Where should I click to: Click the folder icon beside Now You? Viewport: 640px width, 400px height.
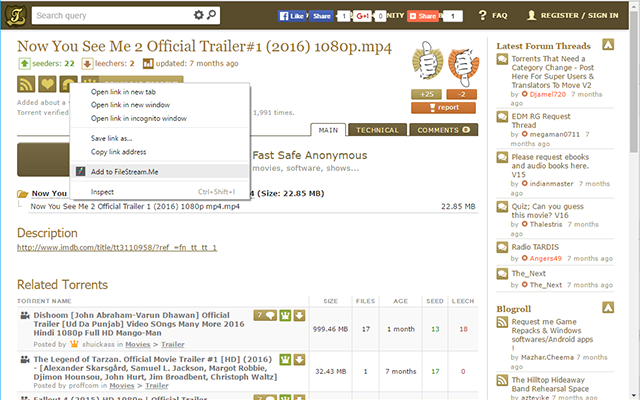click(x=22, y=193)
